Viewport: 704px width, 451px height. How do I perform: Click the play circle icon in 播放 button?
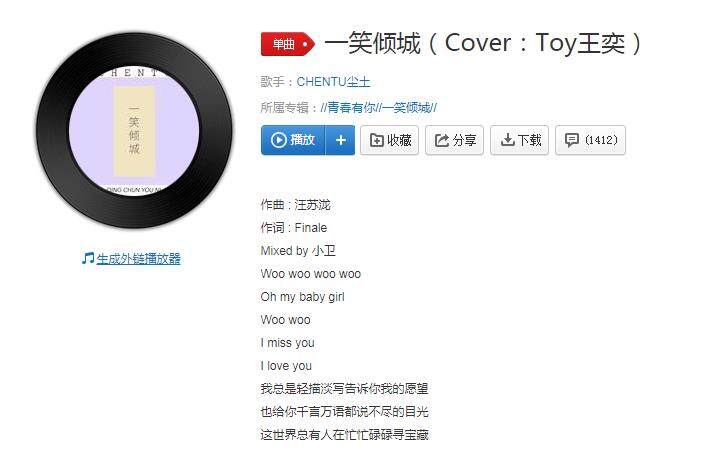coord(278,140)
